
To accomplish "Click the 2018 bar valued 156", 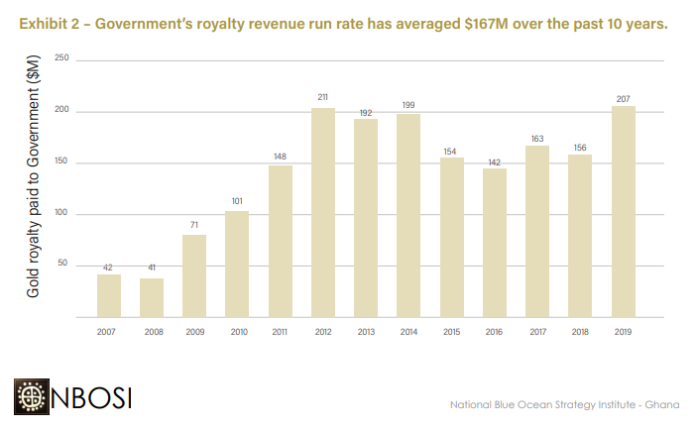I will pyautogui.click(x=579, y=236).
